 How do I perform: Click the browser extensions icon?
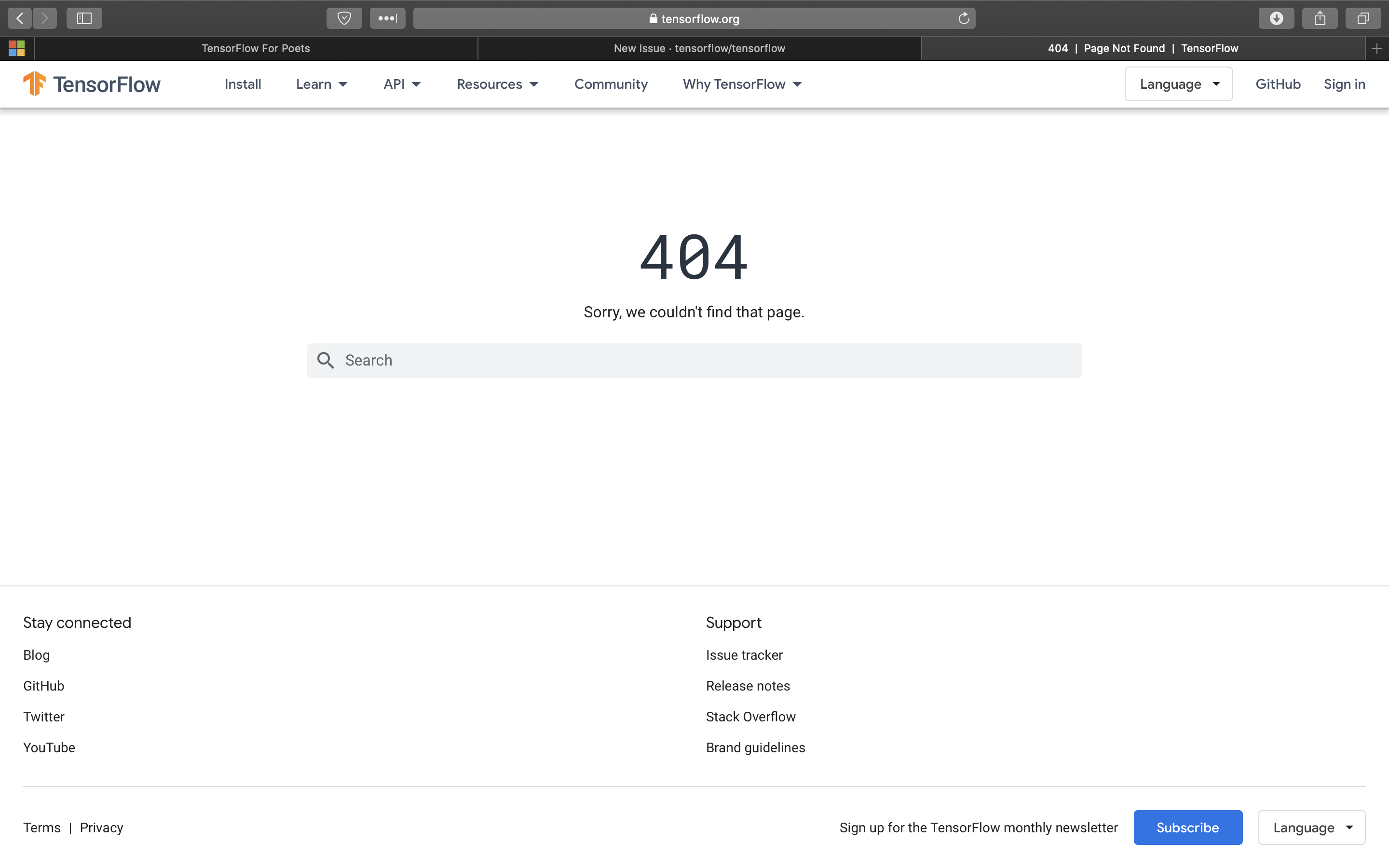(387, 18)
